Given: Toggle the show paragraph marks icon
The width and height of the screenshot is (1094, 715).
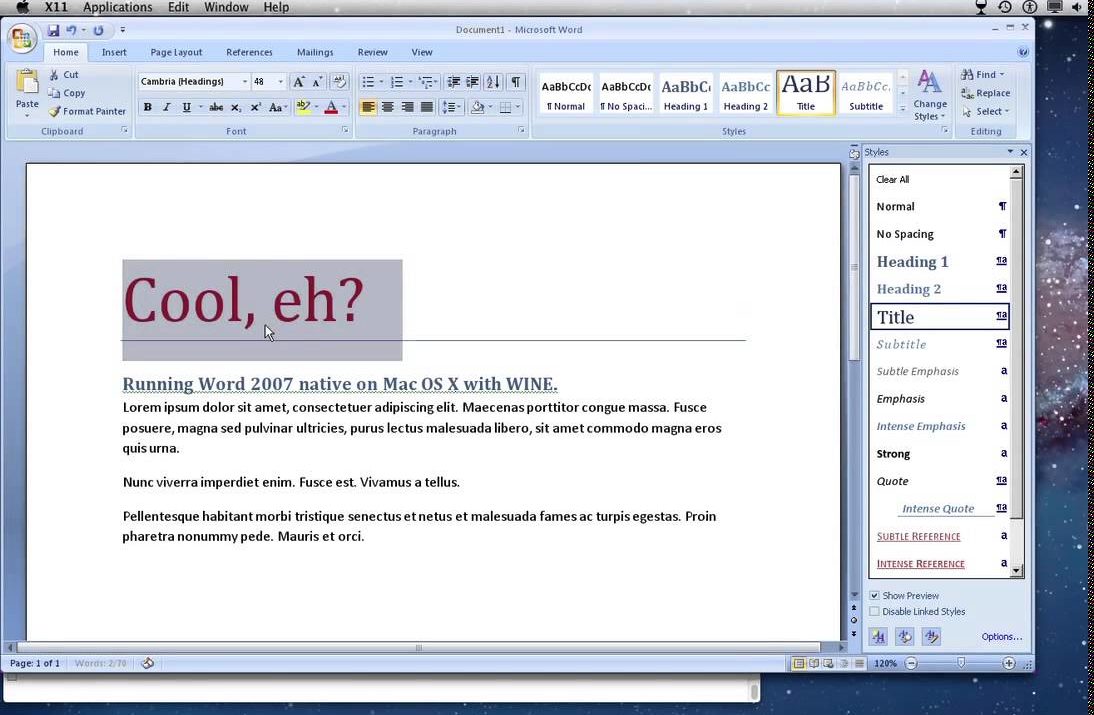Looking at the screenshot, I should (515, 82).
